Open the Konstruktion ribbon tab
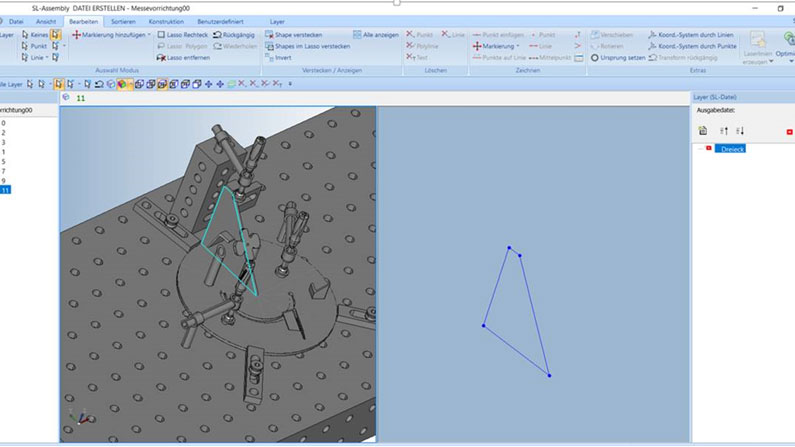The height and width of the screenshot is (447, 795). point(165,20)
